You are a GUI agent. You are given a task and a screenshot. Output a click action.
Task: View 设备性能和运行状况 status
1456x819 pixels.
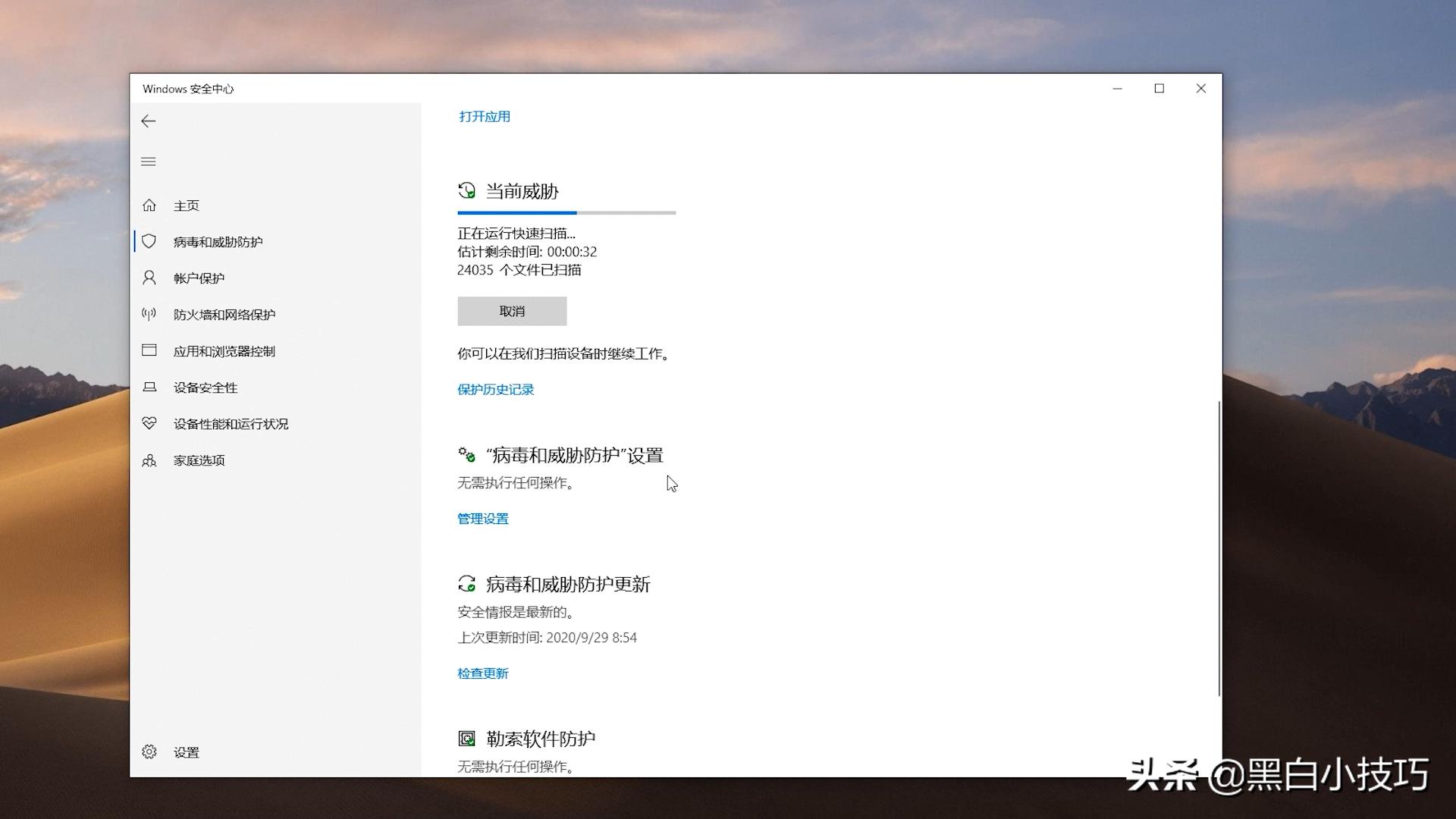point(149,423)
